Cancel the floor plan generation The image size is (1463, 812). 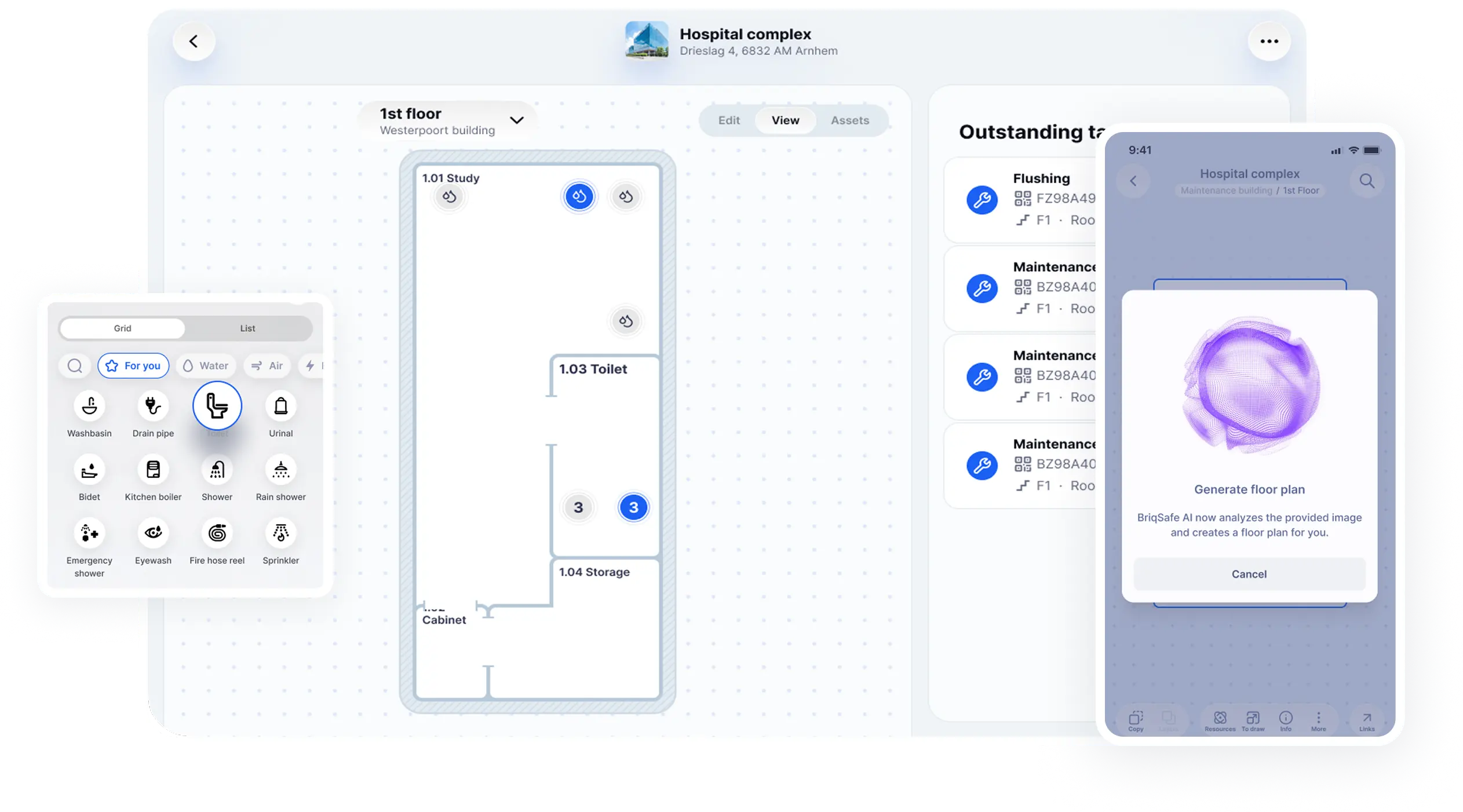tap(1249, 574)
